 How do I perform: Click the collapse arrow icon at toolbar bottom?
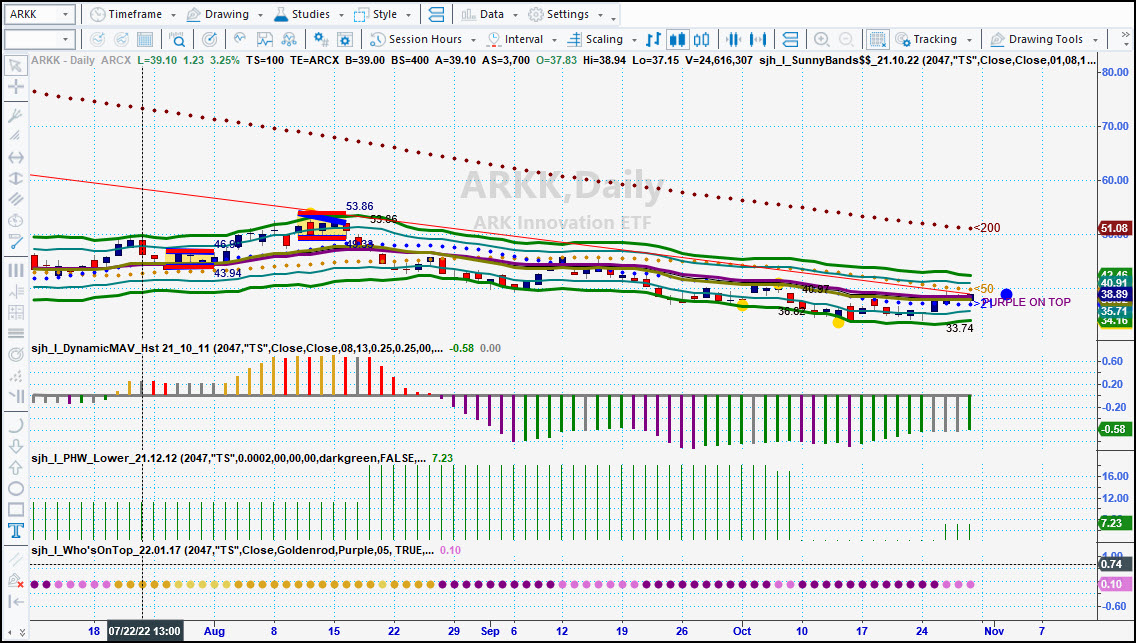coord(15,601)
